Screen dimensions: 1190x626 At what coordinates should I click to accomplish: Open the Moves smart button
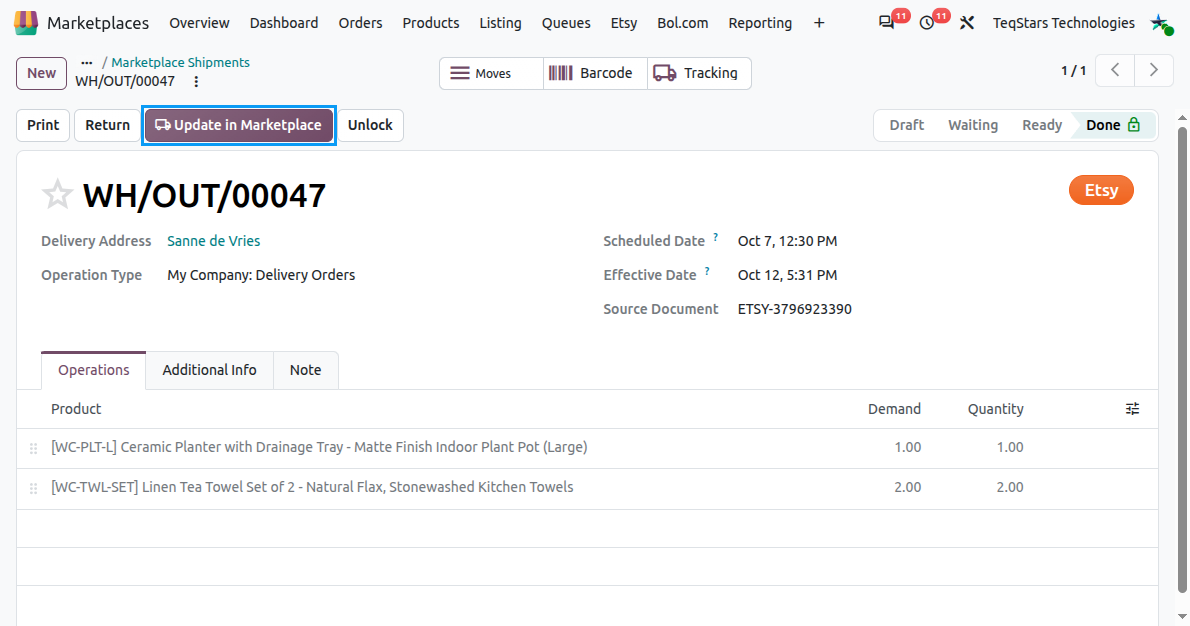(x=491, y=74)
